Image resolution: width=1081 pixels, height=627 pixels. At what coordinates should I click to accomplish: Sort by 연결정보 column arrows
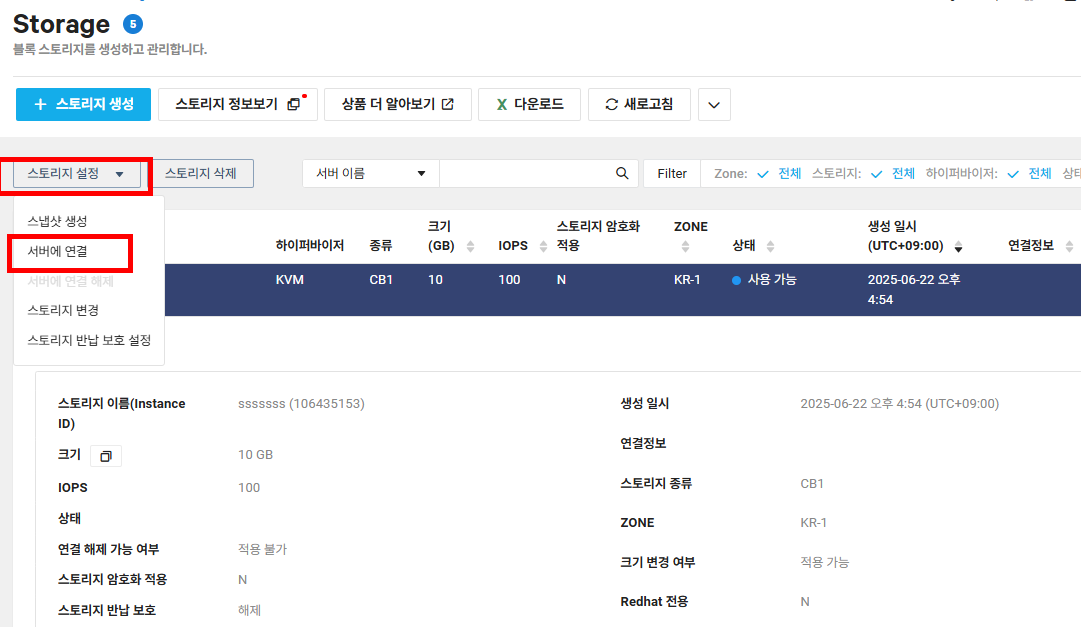[x=1069, y=246]
